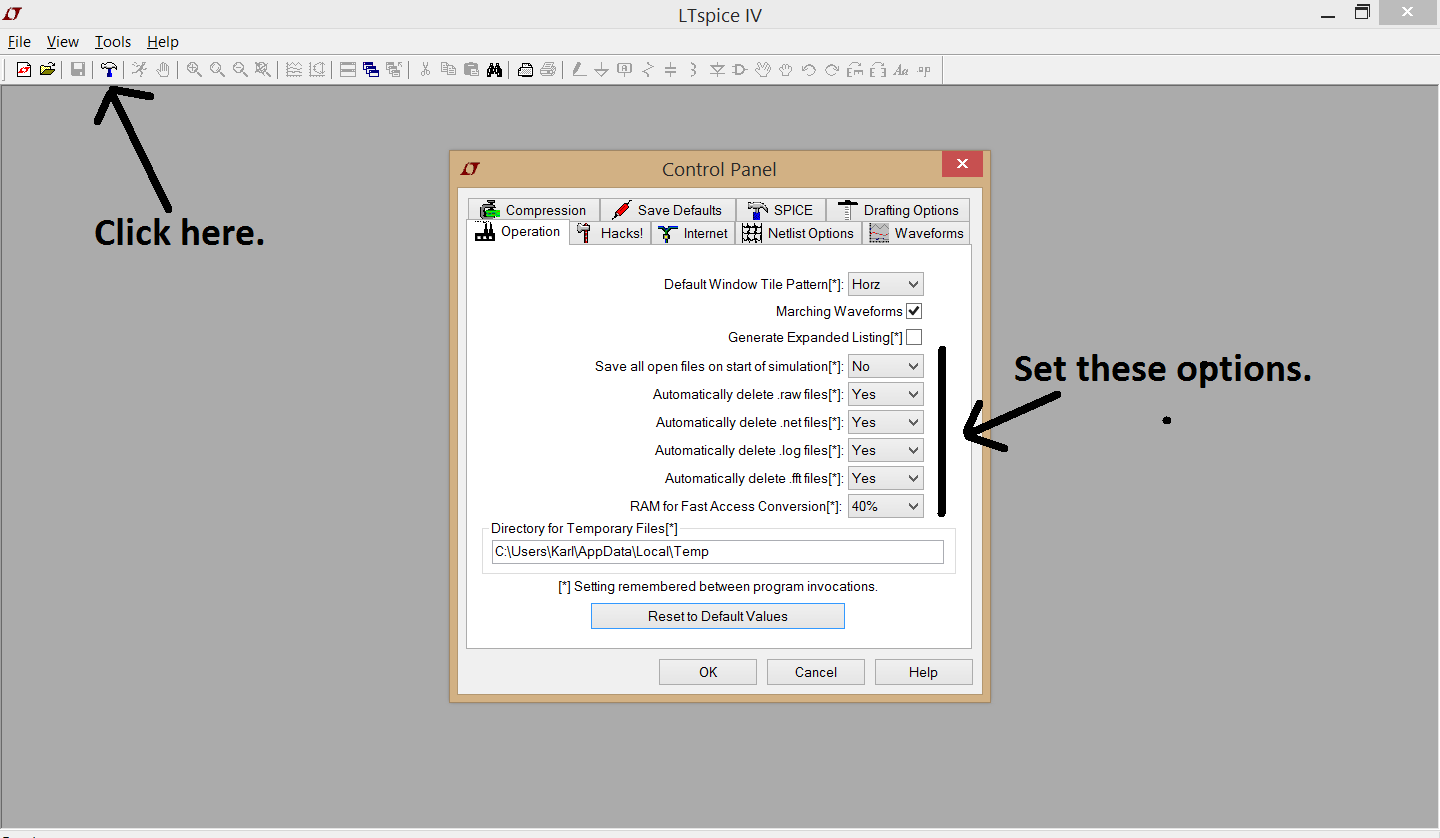Click the Find binoculars icon
Screen dimensions: 1440x838
494,69
